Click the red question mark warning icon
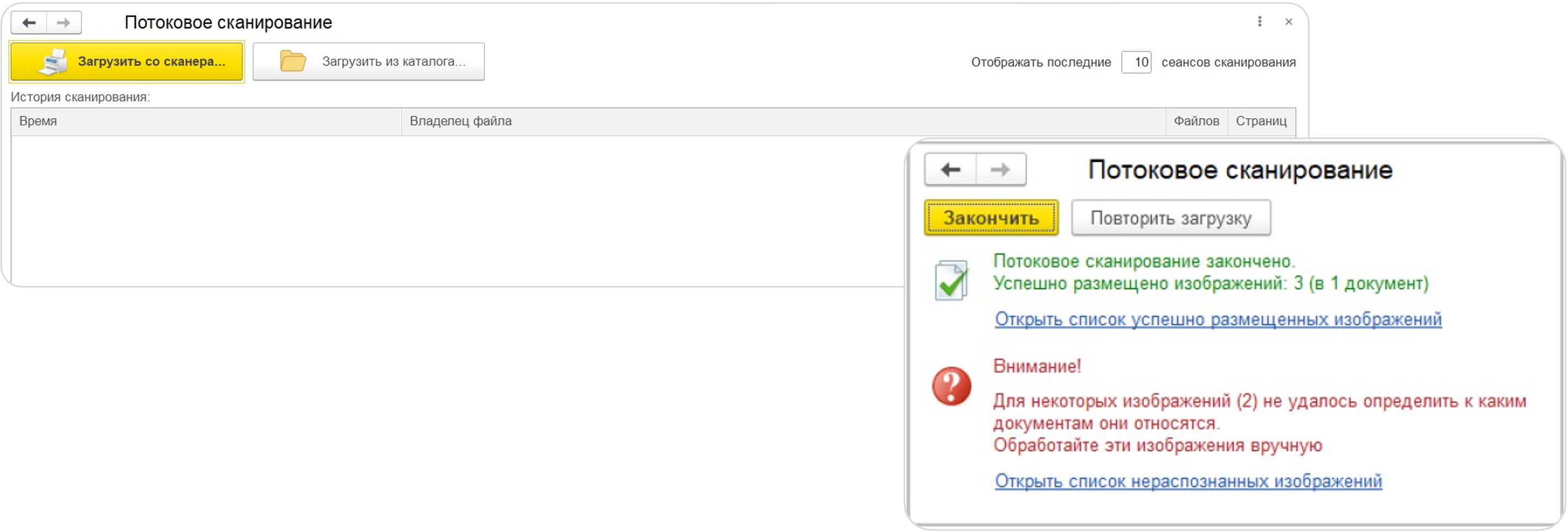The image size is (1568, 532). click(x=952, y=386)
